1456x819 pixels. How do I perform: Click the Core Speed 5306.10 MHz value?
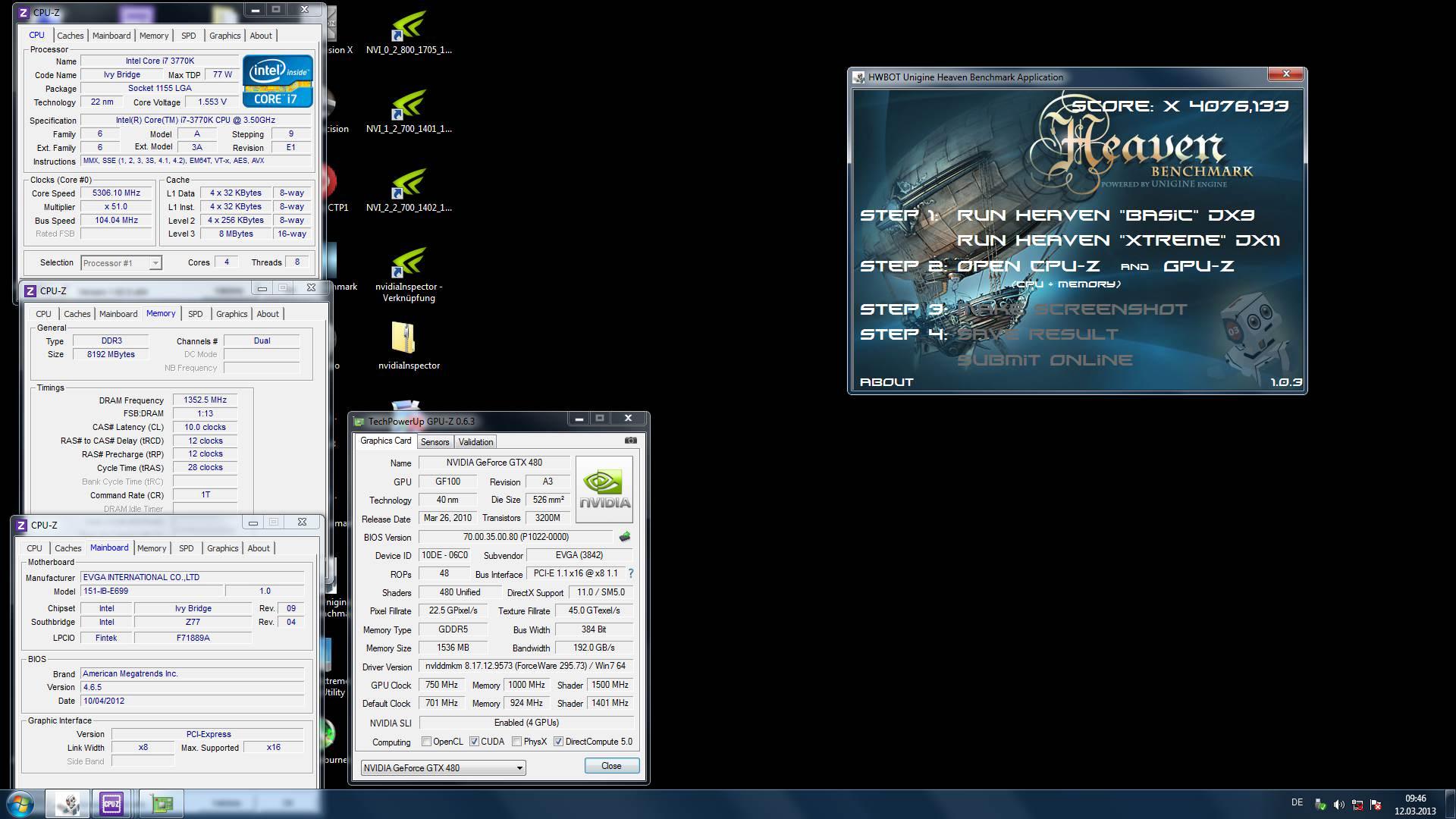pyautogui.click(x=116, y=193)
